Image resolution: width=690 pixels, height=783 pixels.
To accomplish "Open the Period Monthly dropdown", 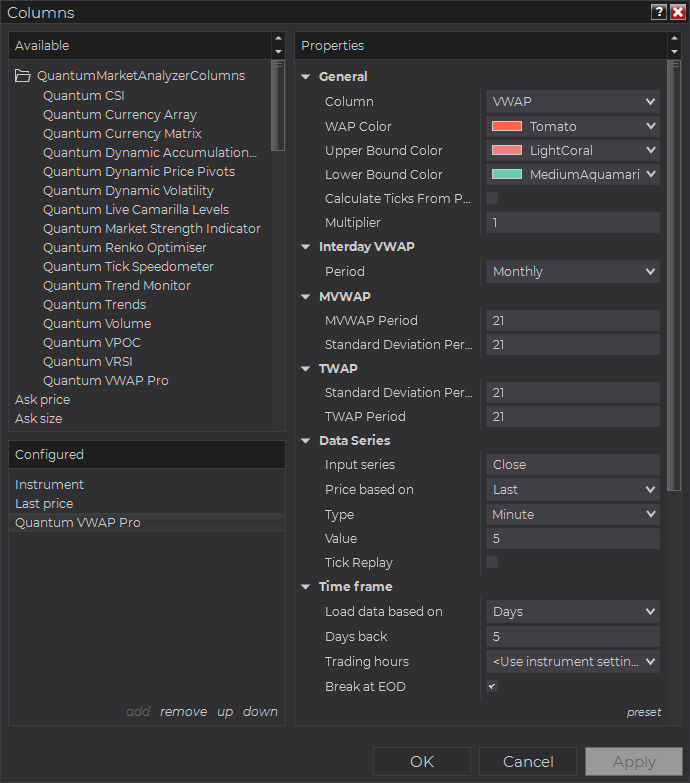I will click(x=573, y=272).
